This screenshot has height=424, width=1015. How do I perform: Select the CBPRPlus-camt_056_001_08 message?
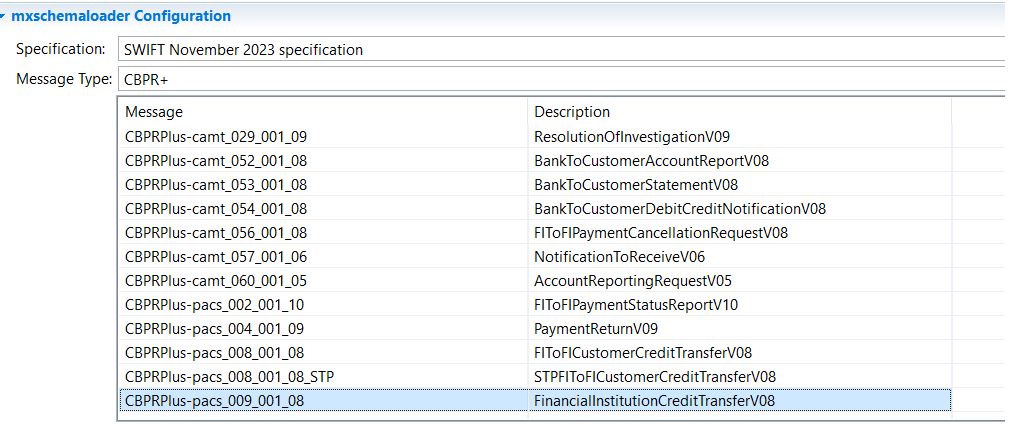214,233
